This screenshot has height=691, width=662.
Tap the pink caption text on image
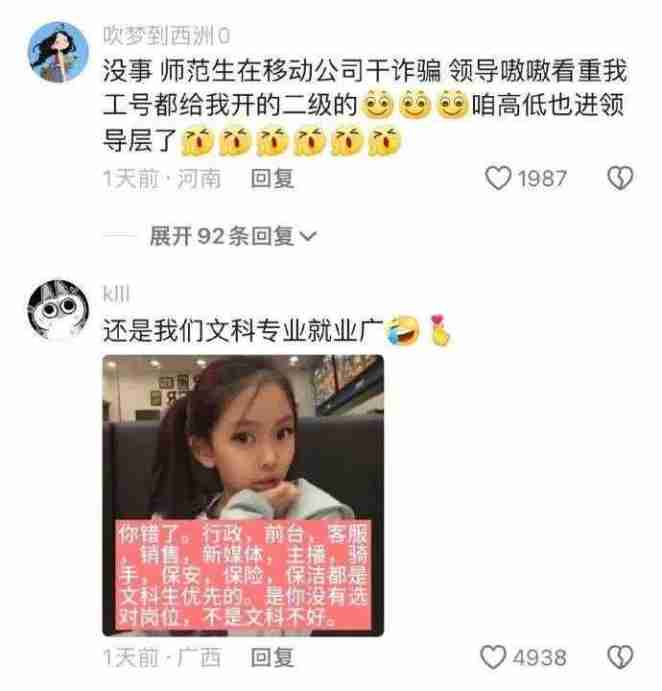pos(243,576)
